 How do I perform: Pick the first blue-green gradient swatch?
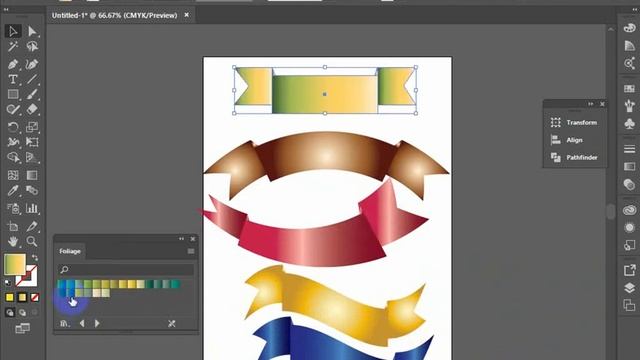click(x=62, y=284)
